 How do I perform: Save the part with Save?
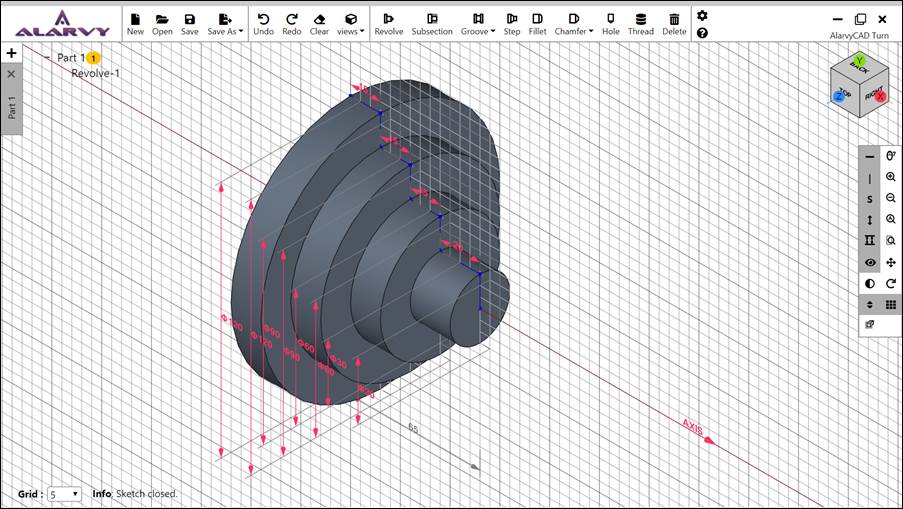pyautogui.click(x=189, y=24)
